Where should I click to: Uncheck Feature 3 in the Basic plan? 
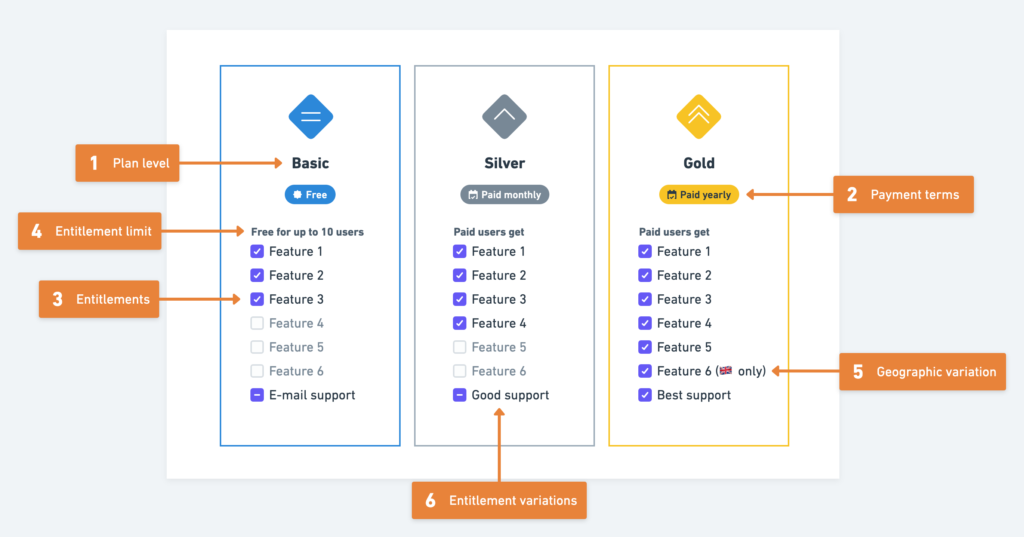257,299
